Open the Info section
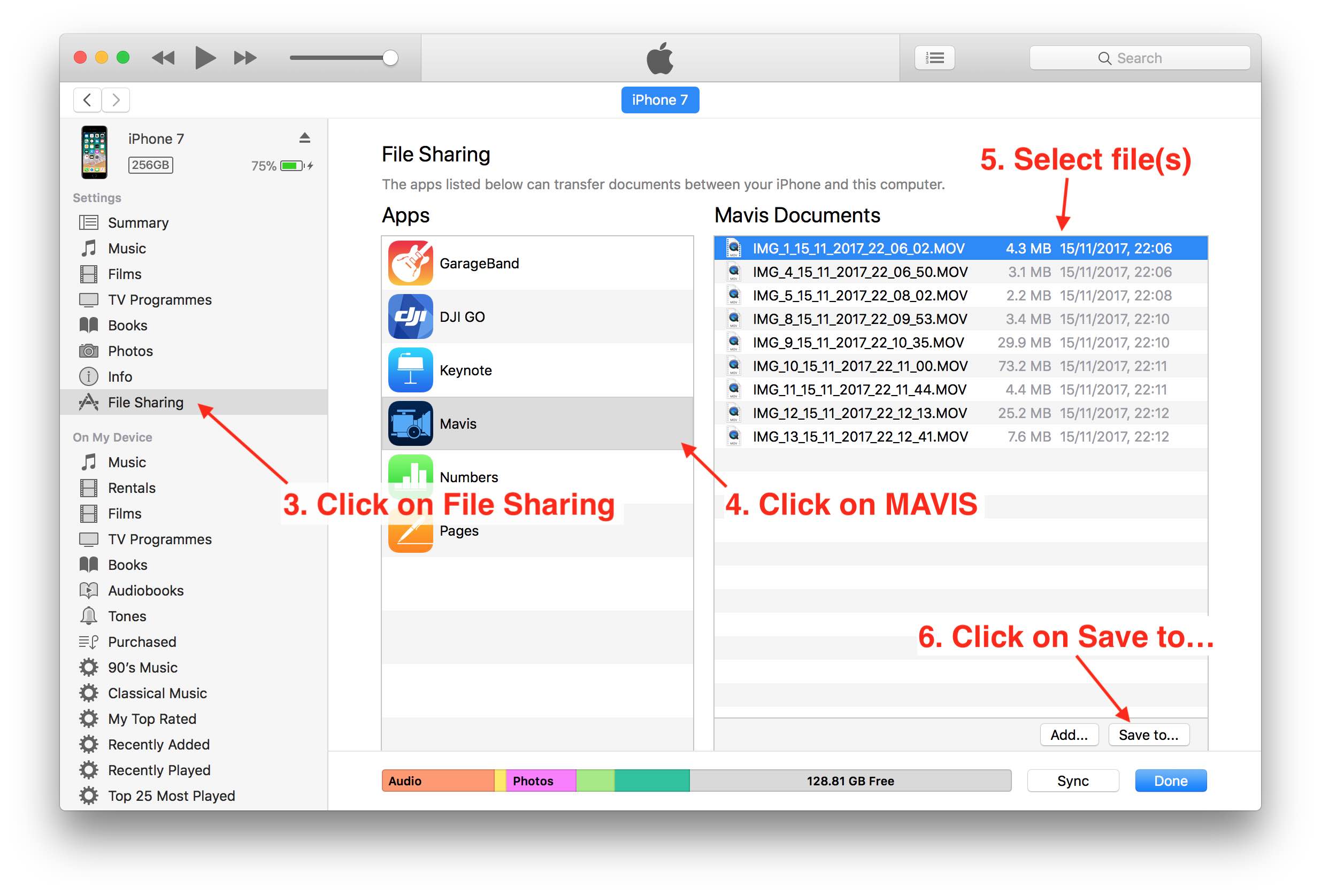 [193, 376]
